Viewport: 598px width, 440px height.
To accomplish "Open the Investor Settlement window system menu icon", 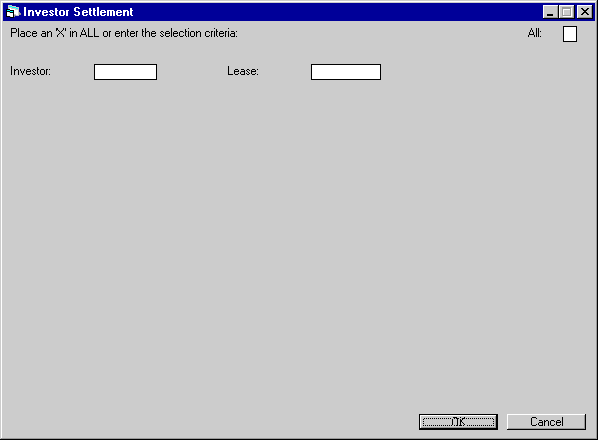I will point(13,12).
